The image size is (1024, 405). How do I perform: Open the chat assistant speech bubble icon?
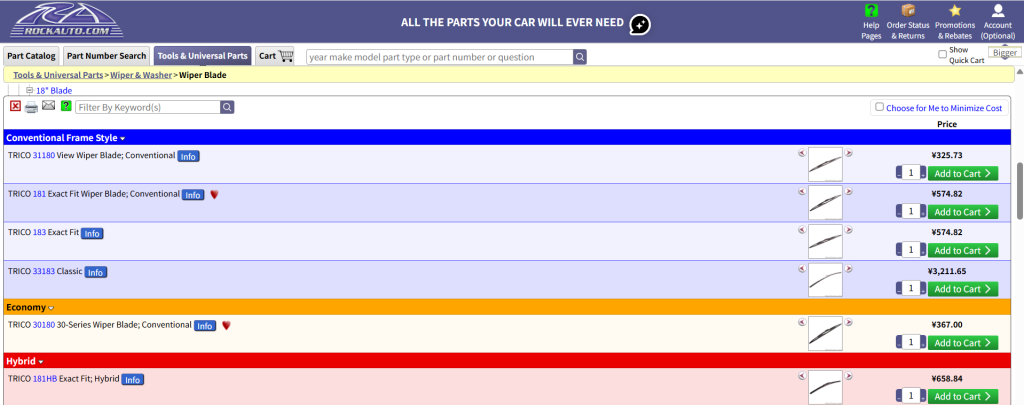click(x=639, y=25)
